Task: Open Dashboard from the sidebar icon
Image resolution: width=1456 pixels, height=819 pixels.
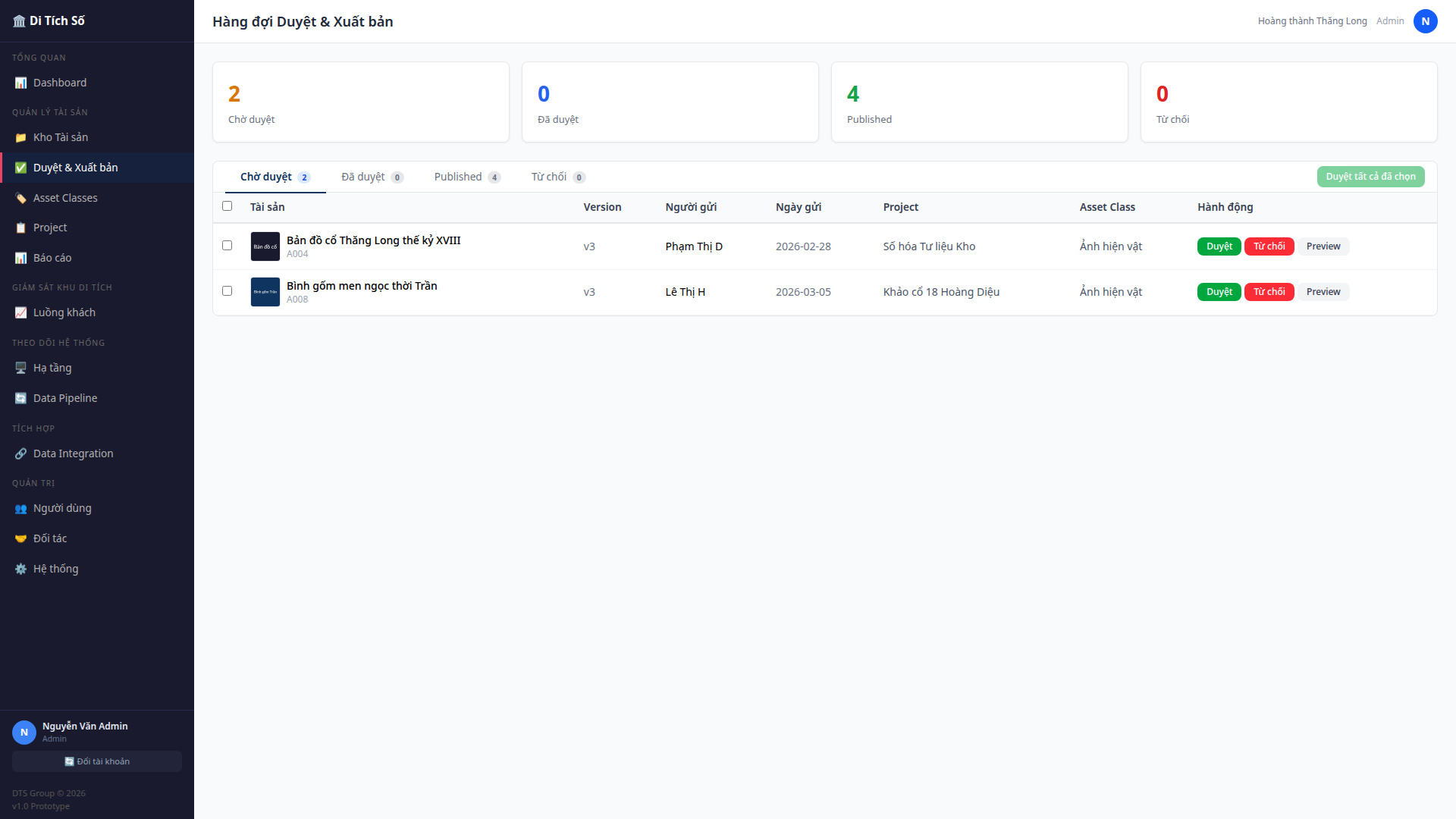Action: [20, 83]
